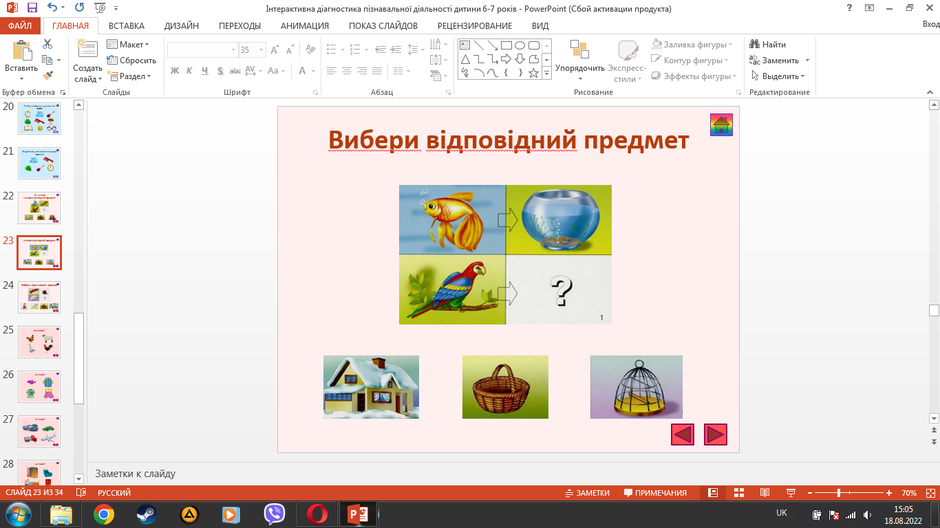Open Google Chrome from taskbar
The height and width of the screenshot is (528, 940).
tap(104, 514)
